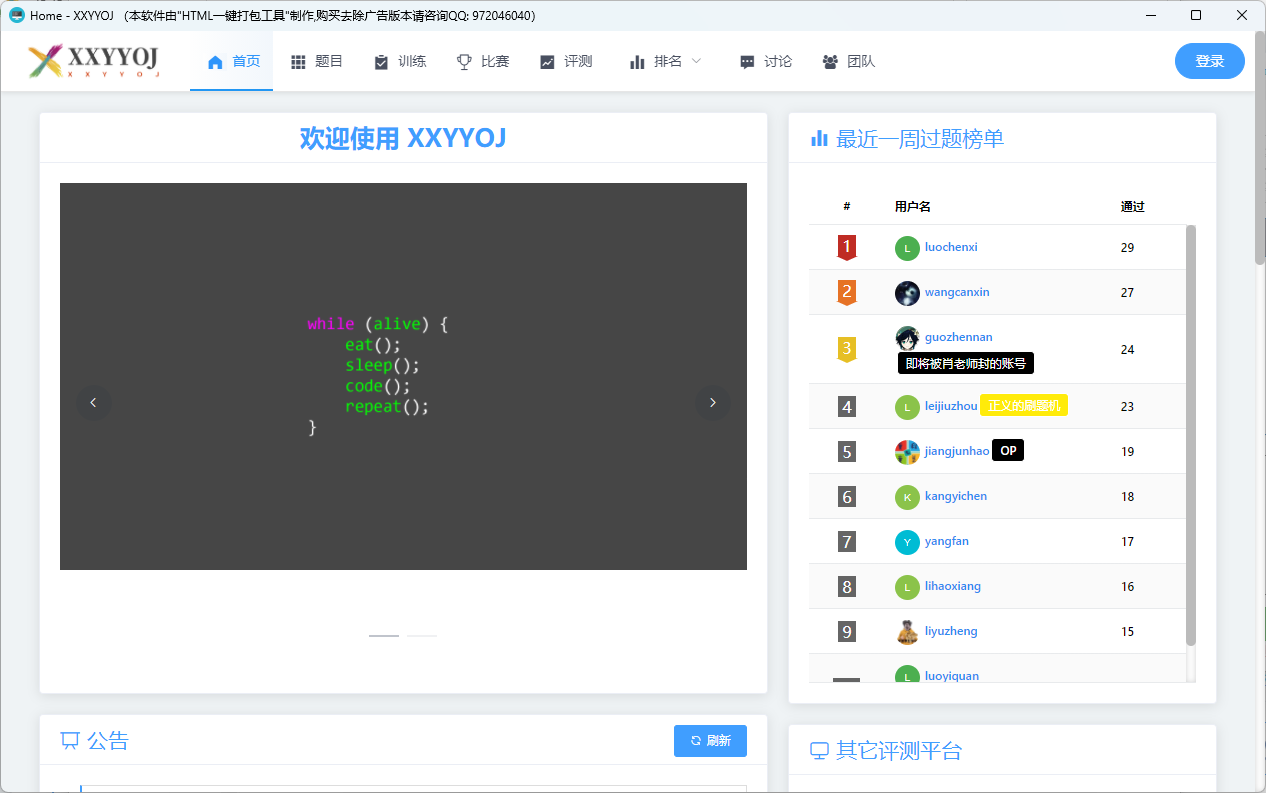Click the XXYYOJ logo

[x=94, y=61]
